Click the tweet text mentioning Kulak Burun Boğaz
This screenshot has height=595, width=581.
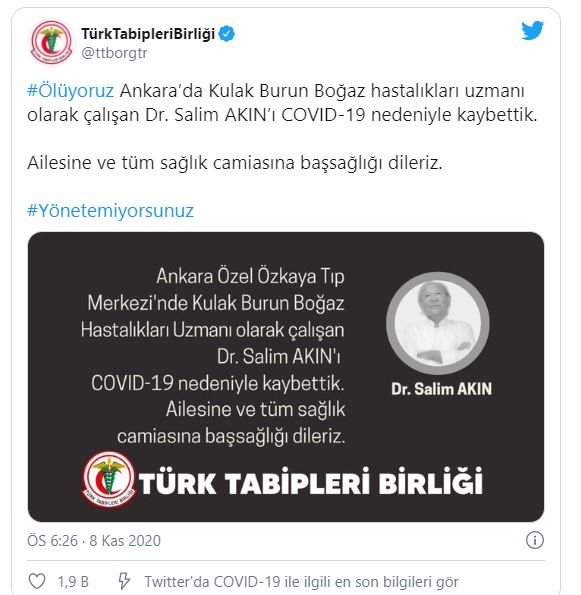pos(282,103)
